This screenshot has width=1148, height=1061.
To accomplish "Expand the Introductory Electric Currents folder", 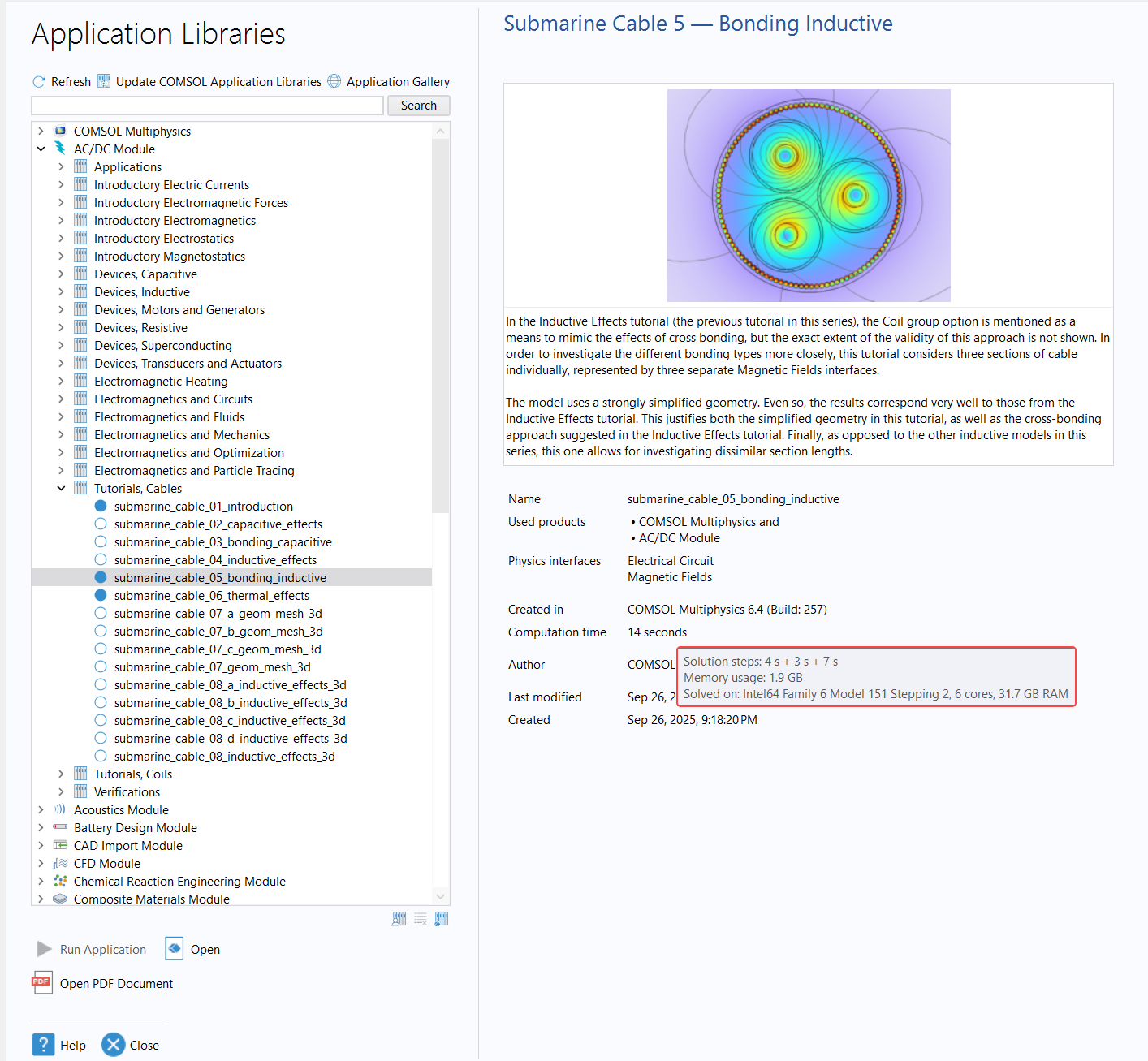I will coord(61,184).
